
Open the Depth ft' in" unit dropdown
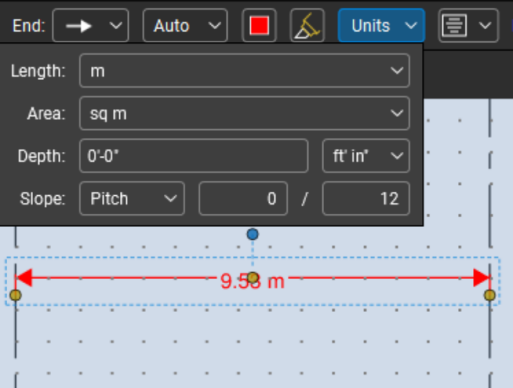pos(366,156)
